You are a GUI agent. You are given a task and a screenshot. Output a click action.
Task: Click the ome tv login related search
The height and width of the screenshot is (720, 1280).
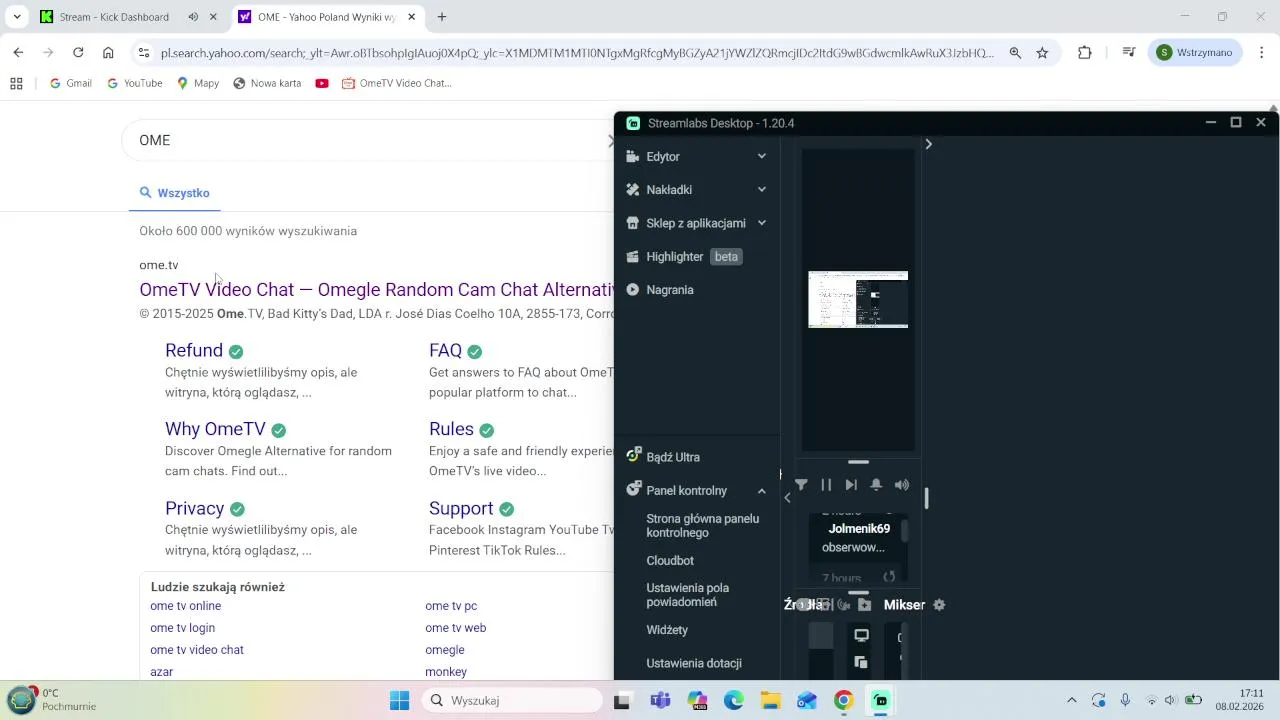click(x=182, y=628)
